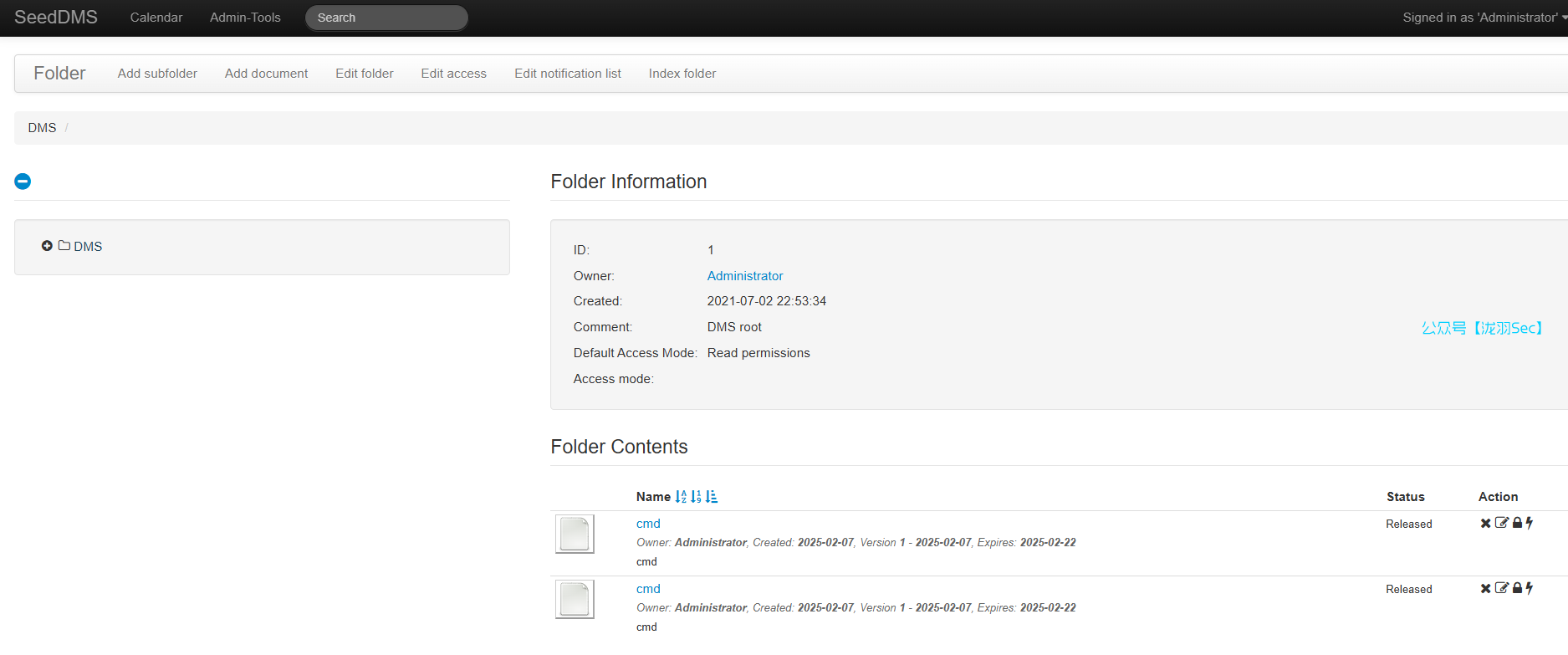The width and height of the screenshot is (1568, 655).
Task: Sort folder contents by sequence order icon
Action: 712,497
